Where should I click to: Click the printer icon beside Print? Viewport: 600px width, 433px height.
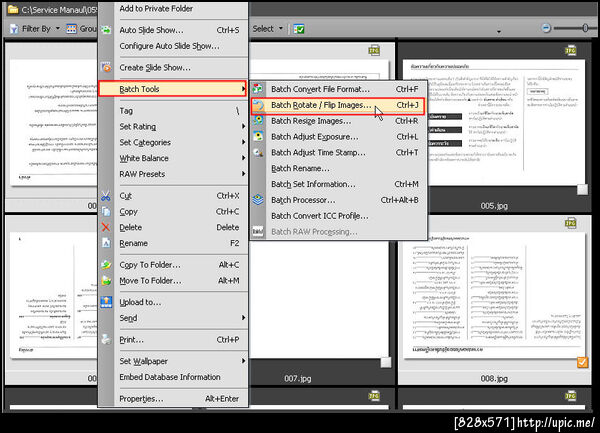point(106,340)
